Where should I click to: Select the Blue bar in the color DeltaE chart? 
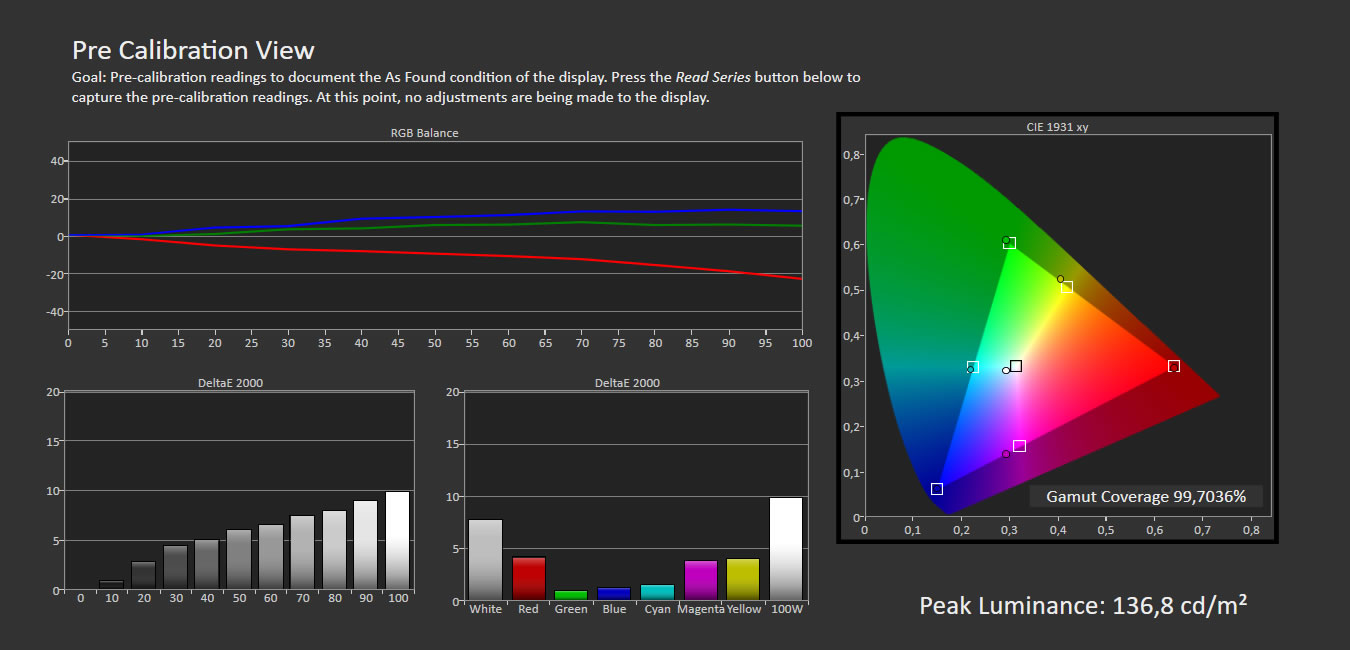tap(614, 594)
